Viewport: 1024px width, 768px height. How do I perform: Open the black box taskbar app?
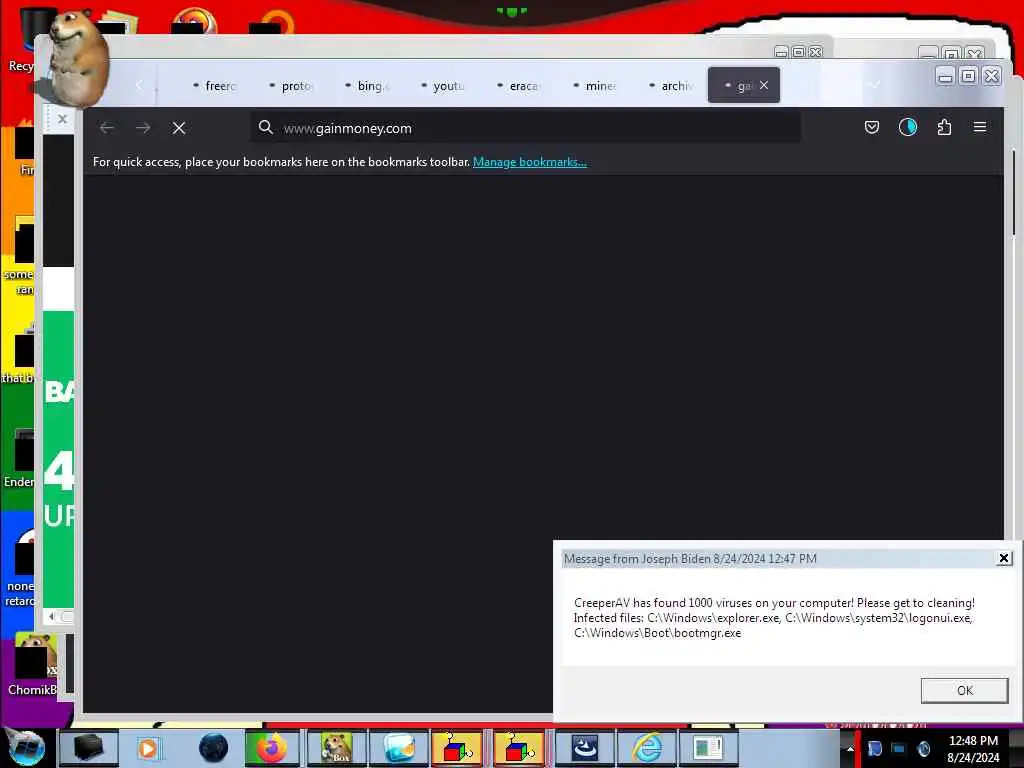point(88,748)
